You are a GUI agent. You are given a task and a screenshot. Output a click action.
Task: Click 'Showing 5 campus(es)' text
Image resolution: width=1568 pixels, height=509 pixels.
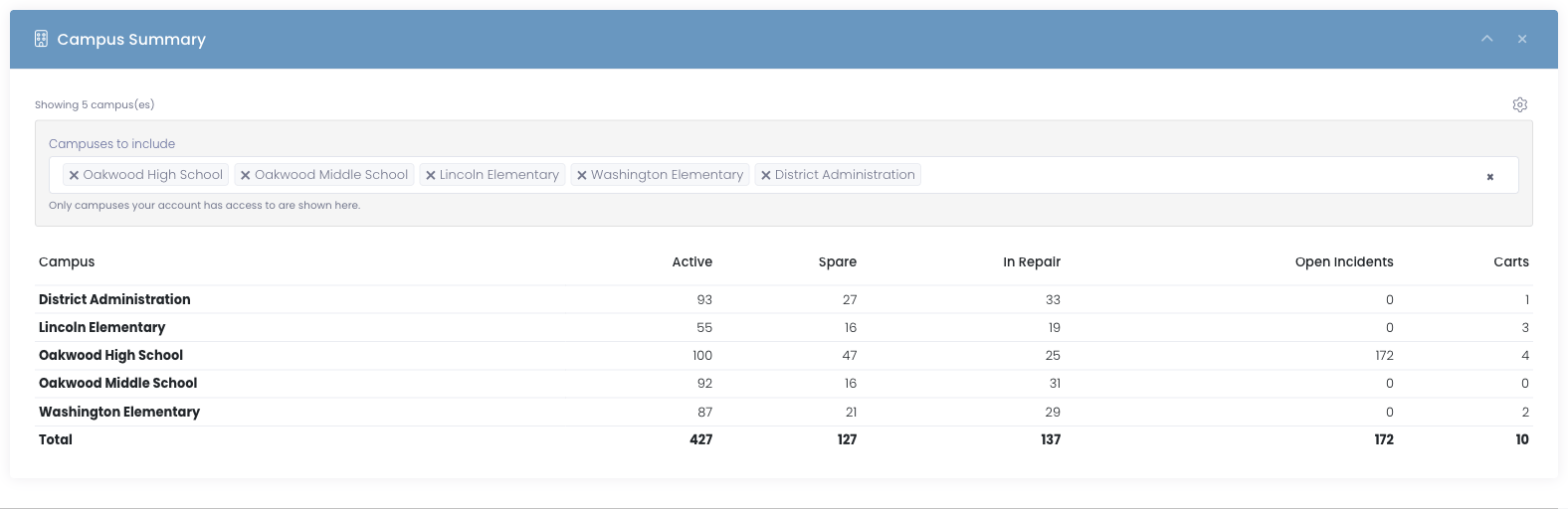95,104
